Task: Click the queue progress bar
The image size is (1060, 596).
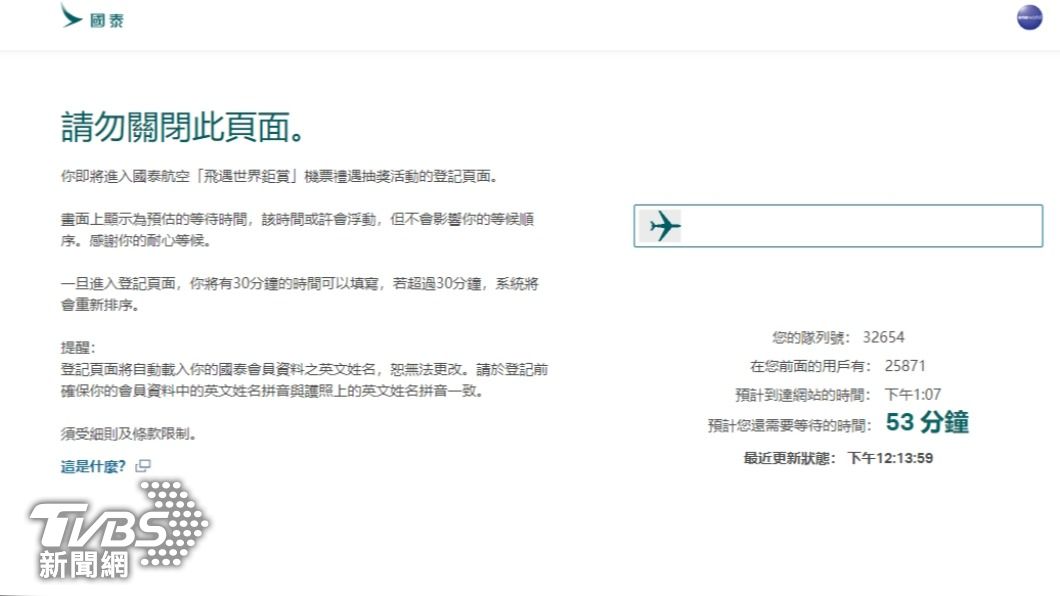Action: click(x=838, y=226)
